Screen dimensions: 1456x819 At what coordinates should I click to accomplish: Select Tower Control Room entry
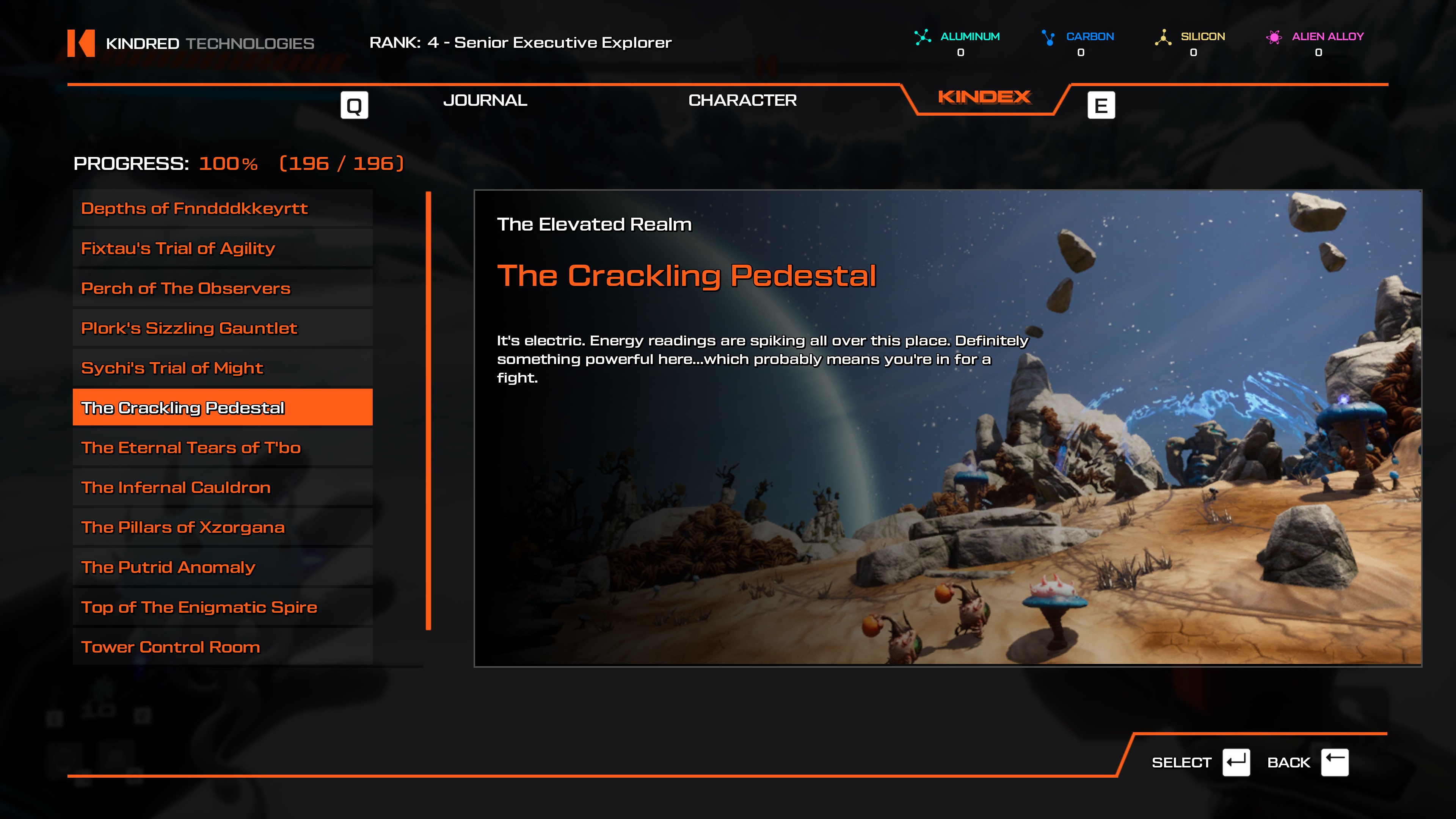tap(223, 646)
